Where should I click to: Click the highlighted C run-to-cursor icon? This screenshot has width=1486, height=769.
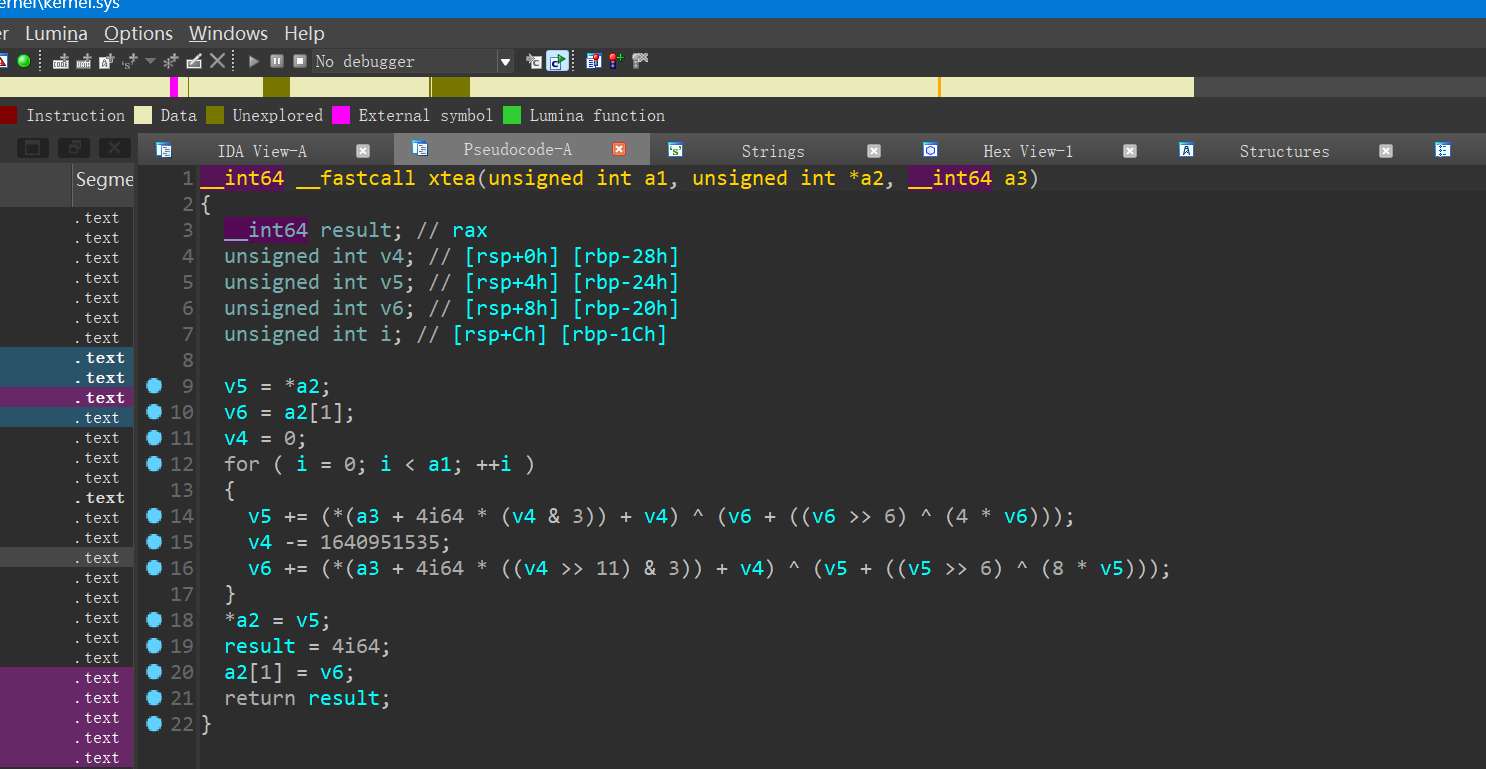click(557, 61)
